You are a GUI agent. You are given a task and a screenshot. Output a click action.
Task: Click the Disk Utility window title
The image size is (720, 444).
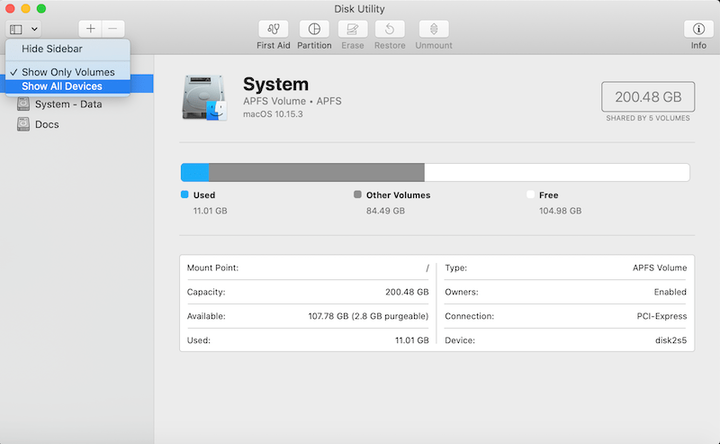click(360, 9)
